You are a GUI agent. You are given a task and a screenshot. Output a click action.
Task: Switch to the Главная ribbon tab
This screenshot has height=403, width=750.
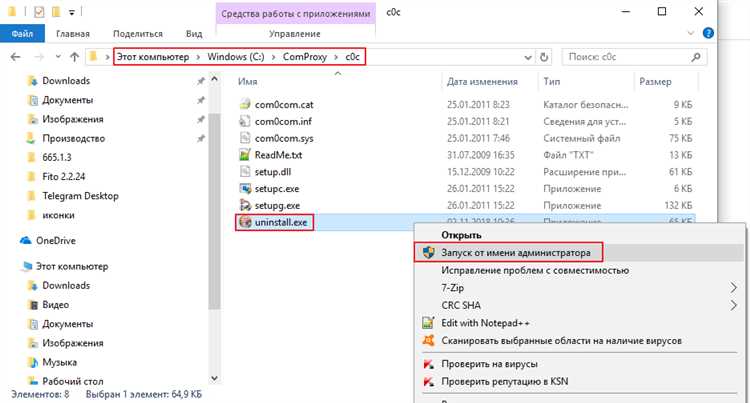(73, 34)
